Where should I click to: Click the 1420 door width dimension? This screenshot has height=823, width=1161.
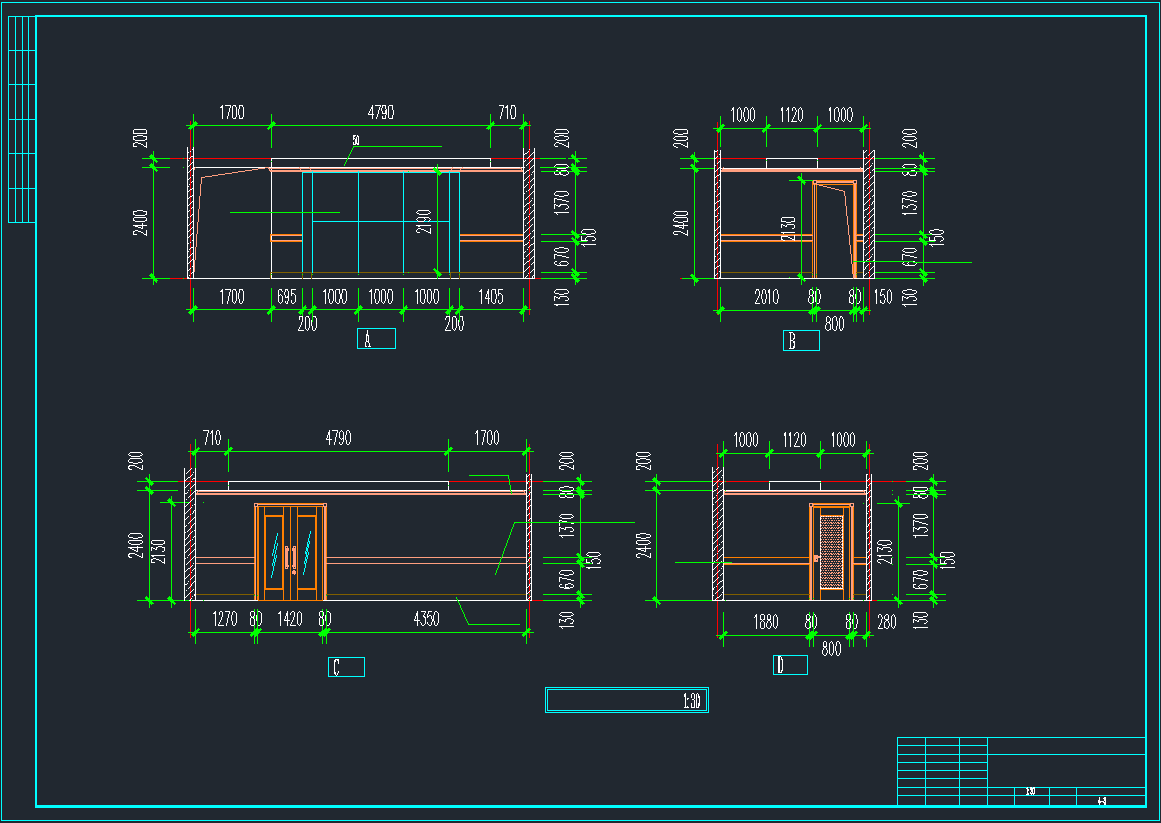click(289, 619)
